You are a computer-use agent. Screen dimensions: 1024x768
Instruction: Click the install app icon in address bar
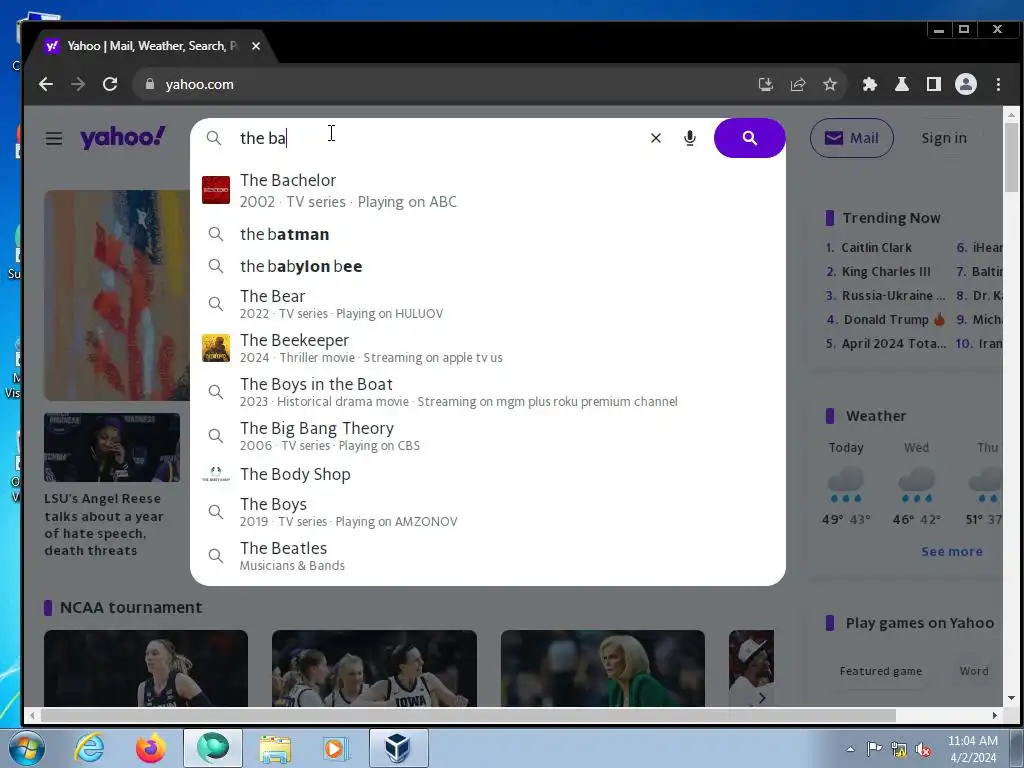(765, 84)
